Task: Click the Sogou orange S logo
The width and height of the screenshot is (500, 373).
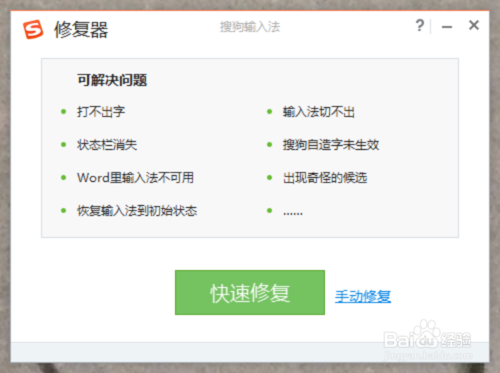Action: (33, 29)
